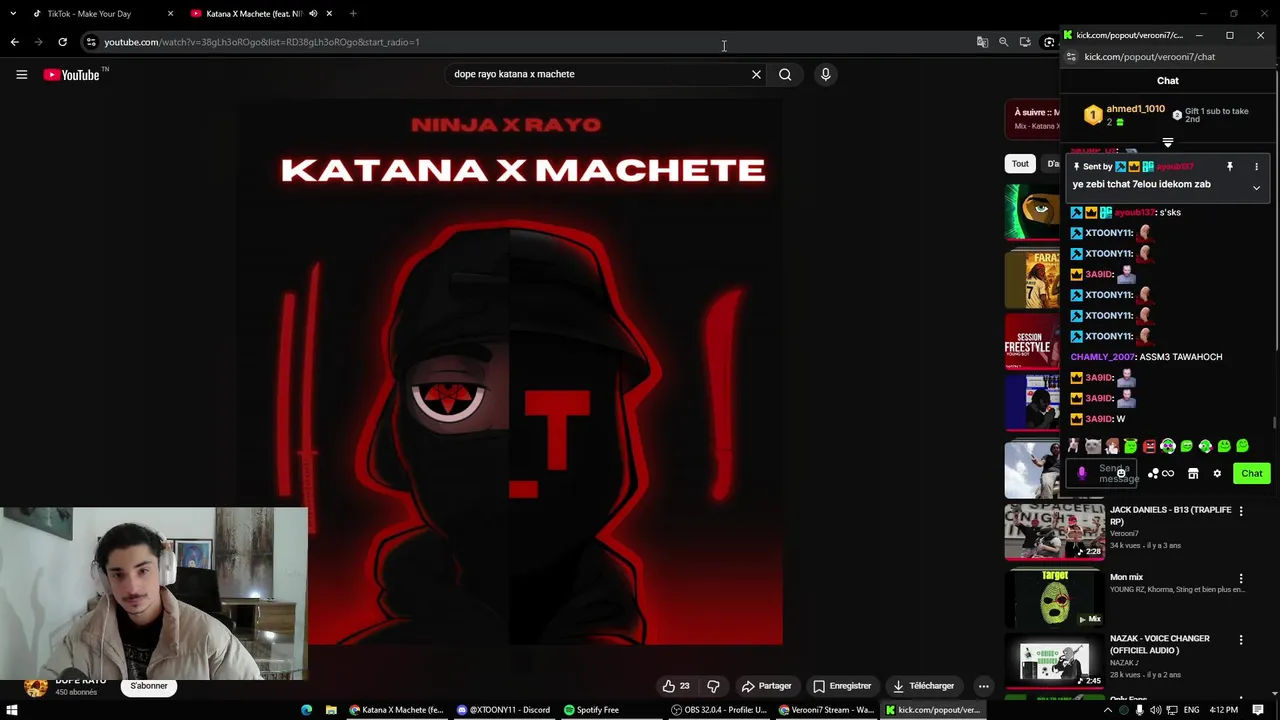Open Kick popout site settings icon
This screenshot has height=720, width=1280.
click(1071, 57)
